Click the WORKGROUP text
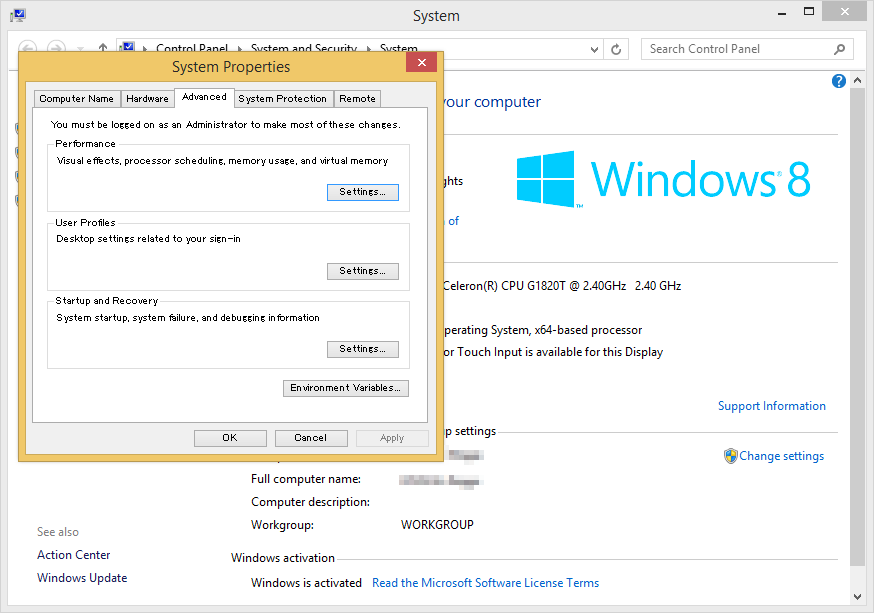This screenshot has width=874, height=613. coord(437,525)
